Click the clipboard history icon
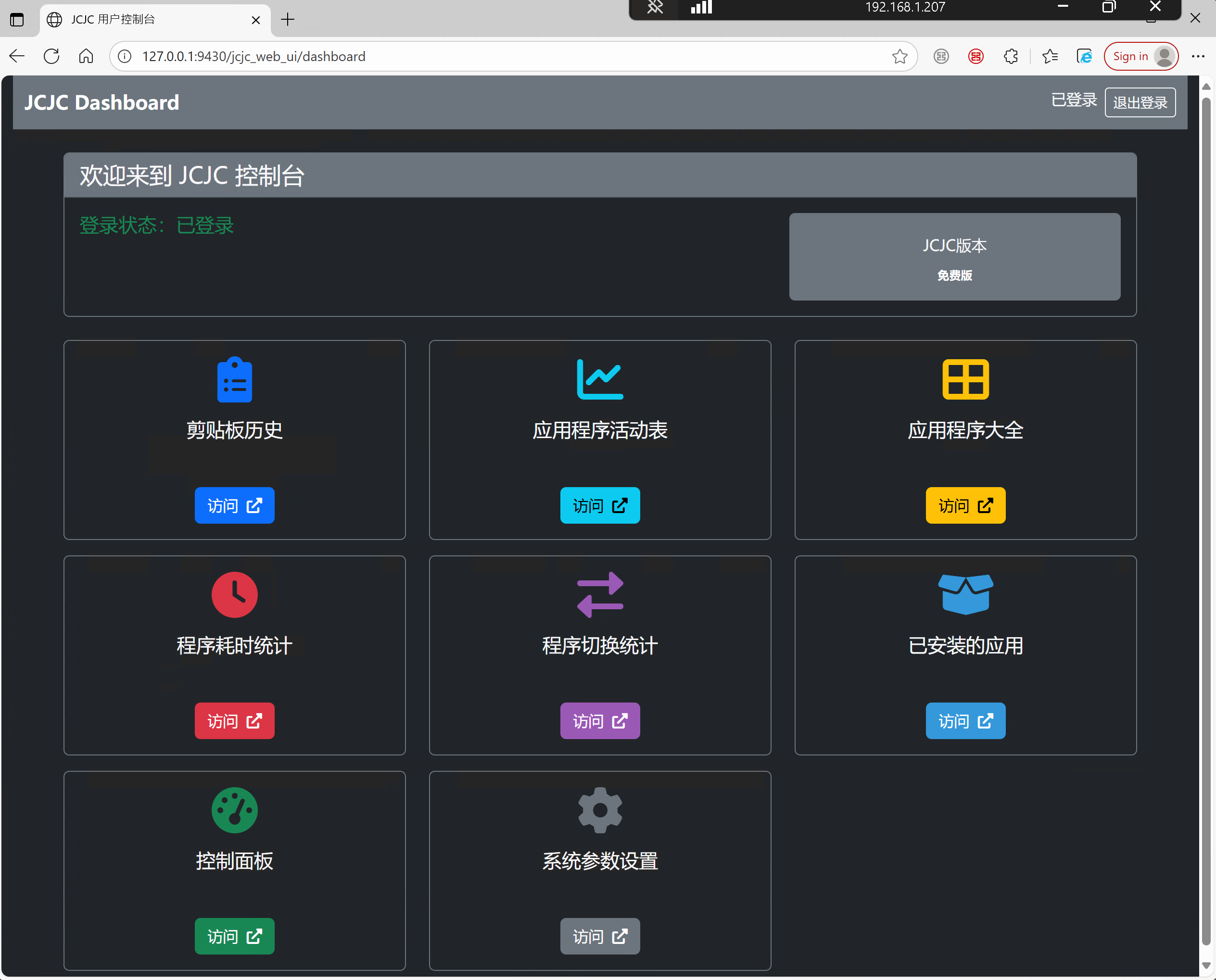 pos(234,379)
